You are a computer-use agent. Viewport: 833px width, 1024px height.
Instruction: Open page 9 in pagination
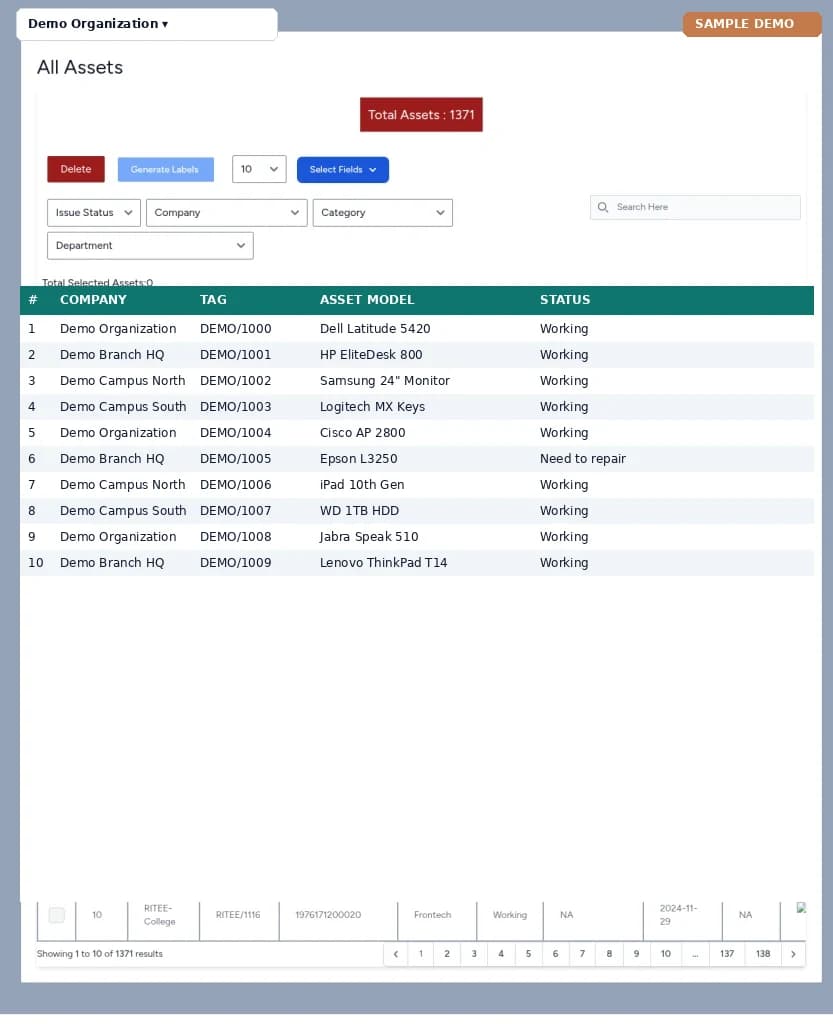(x=637, y=954)
